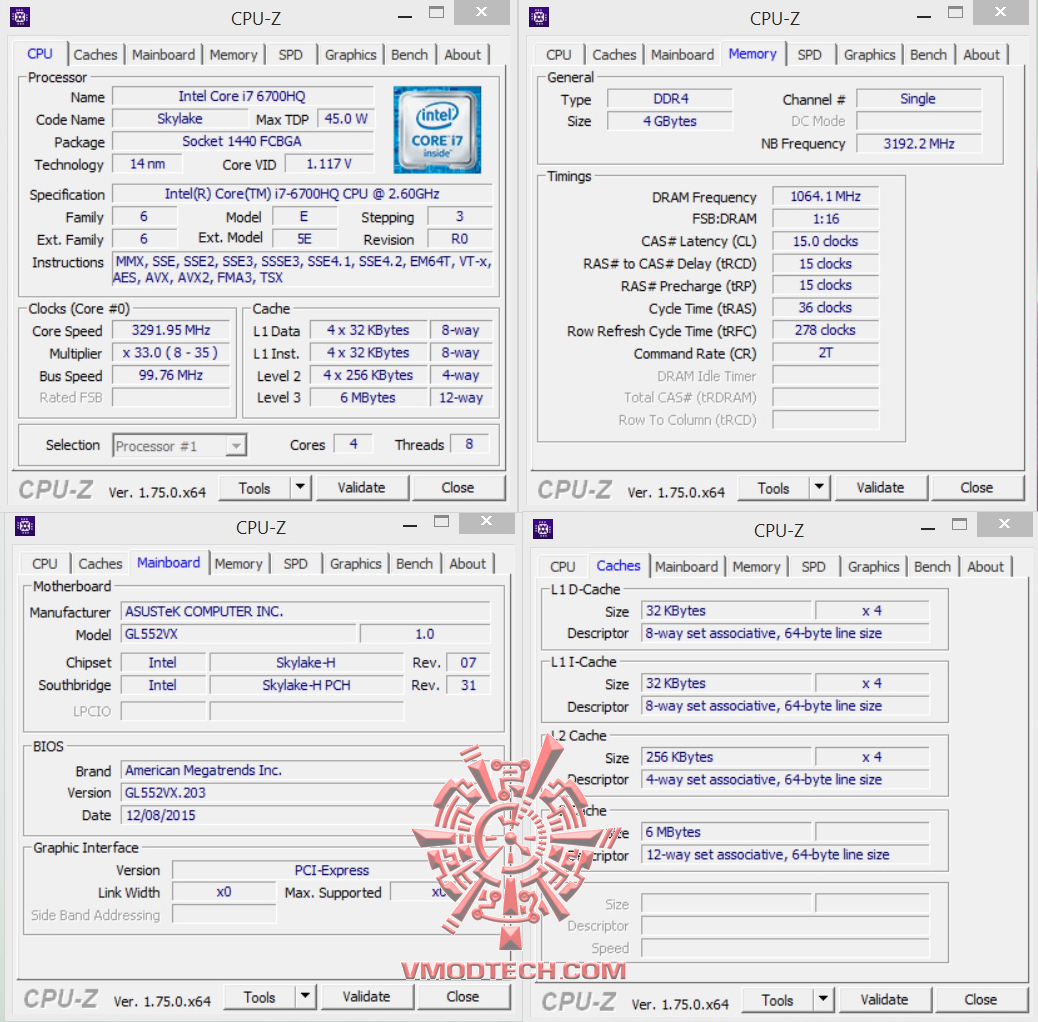Open Memory tab in Caches window
Image resolution: width=1038 pixels, height=1022 pixels.
click(756, 567)
